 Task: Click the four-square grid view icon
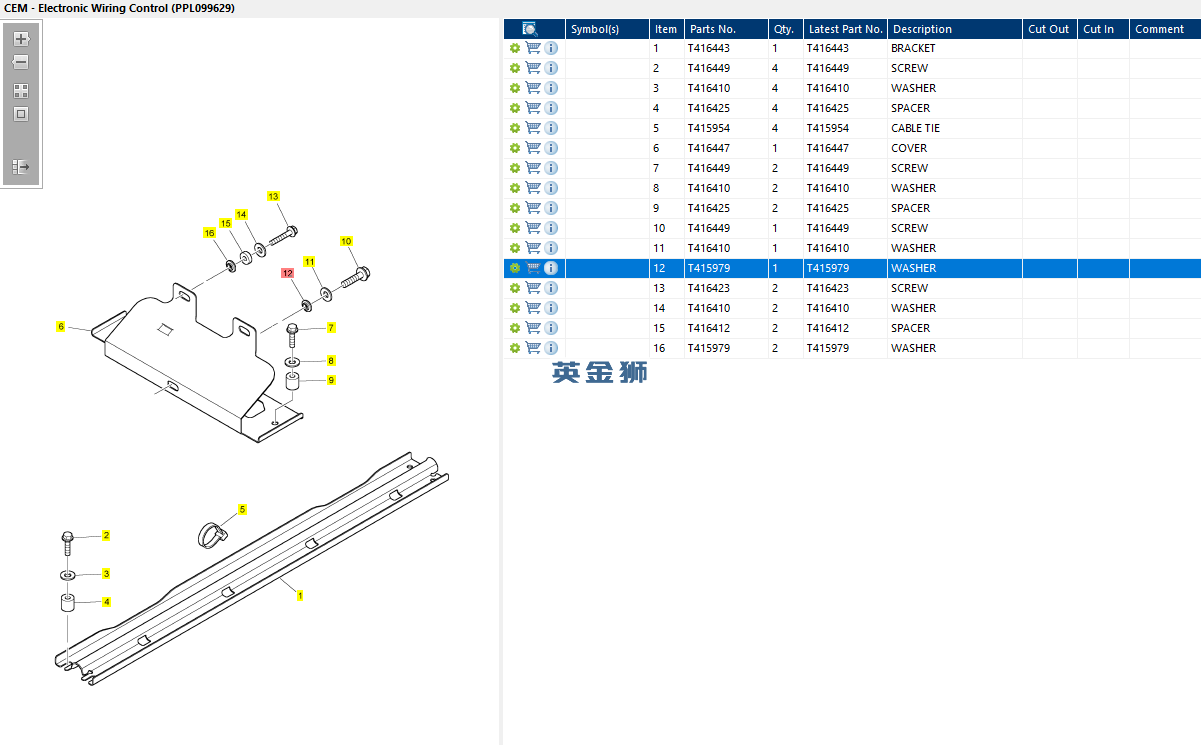coord(21,90)
